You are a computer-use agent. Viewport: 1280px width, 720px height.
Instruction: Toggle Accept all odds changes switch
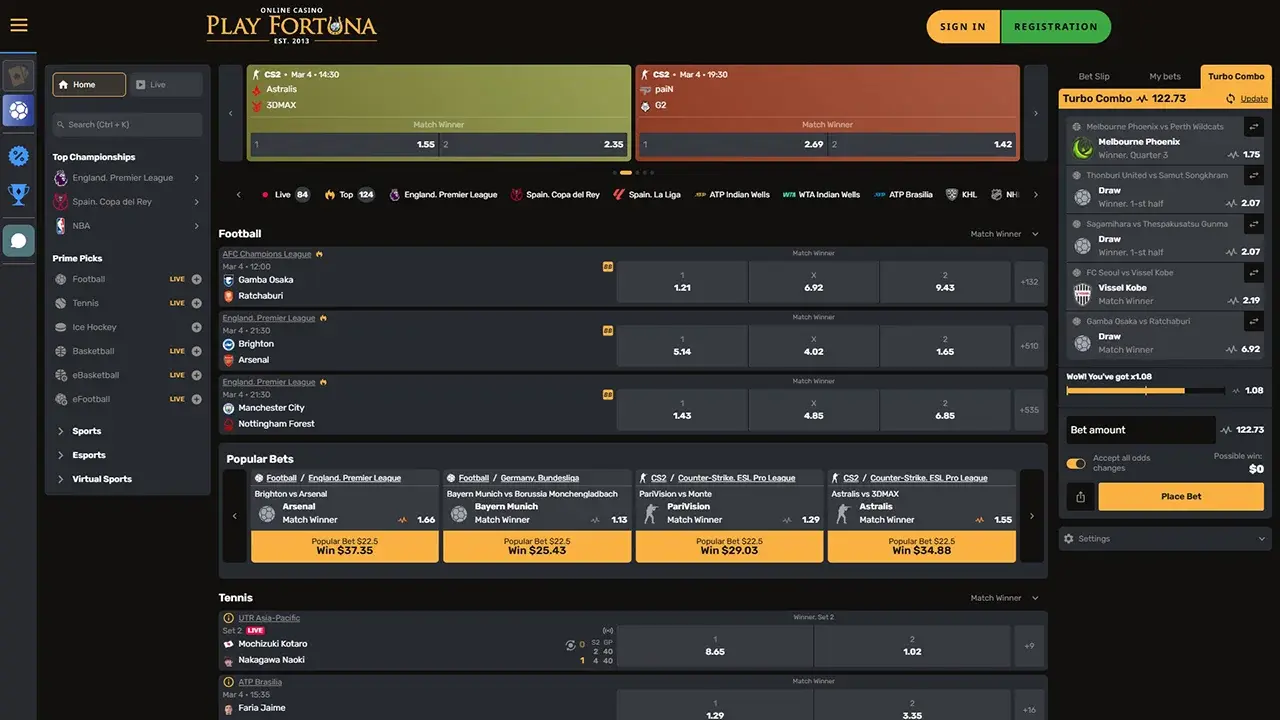pyautogui.click(x=1076, y=464)
